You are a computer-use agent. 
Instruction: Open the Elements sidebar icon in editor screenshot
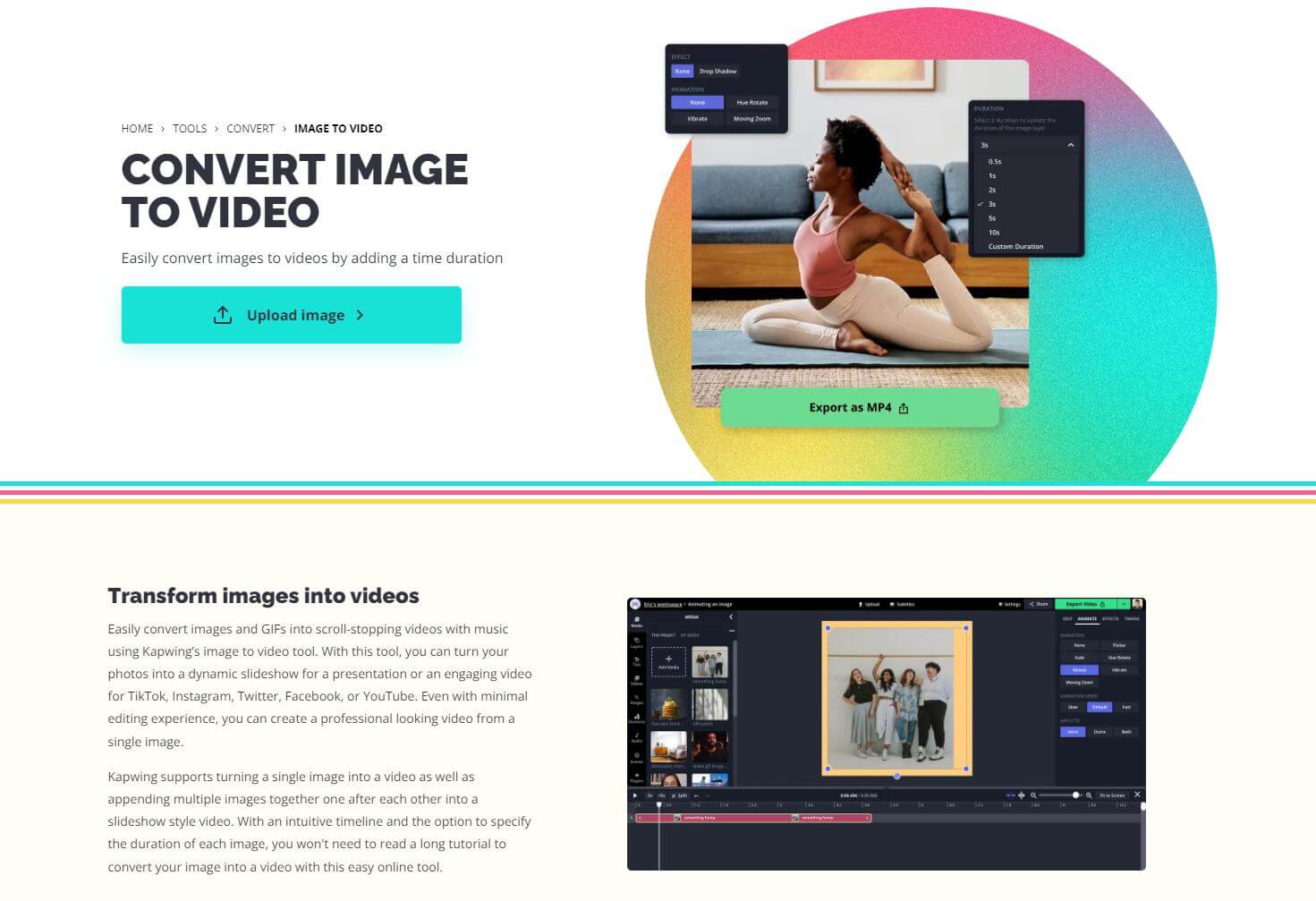click(636, 718)
